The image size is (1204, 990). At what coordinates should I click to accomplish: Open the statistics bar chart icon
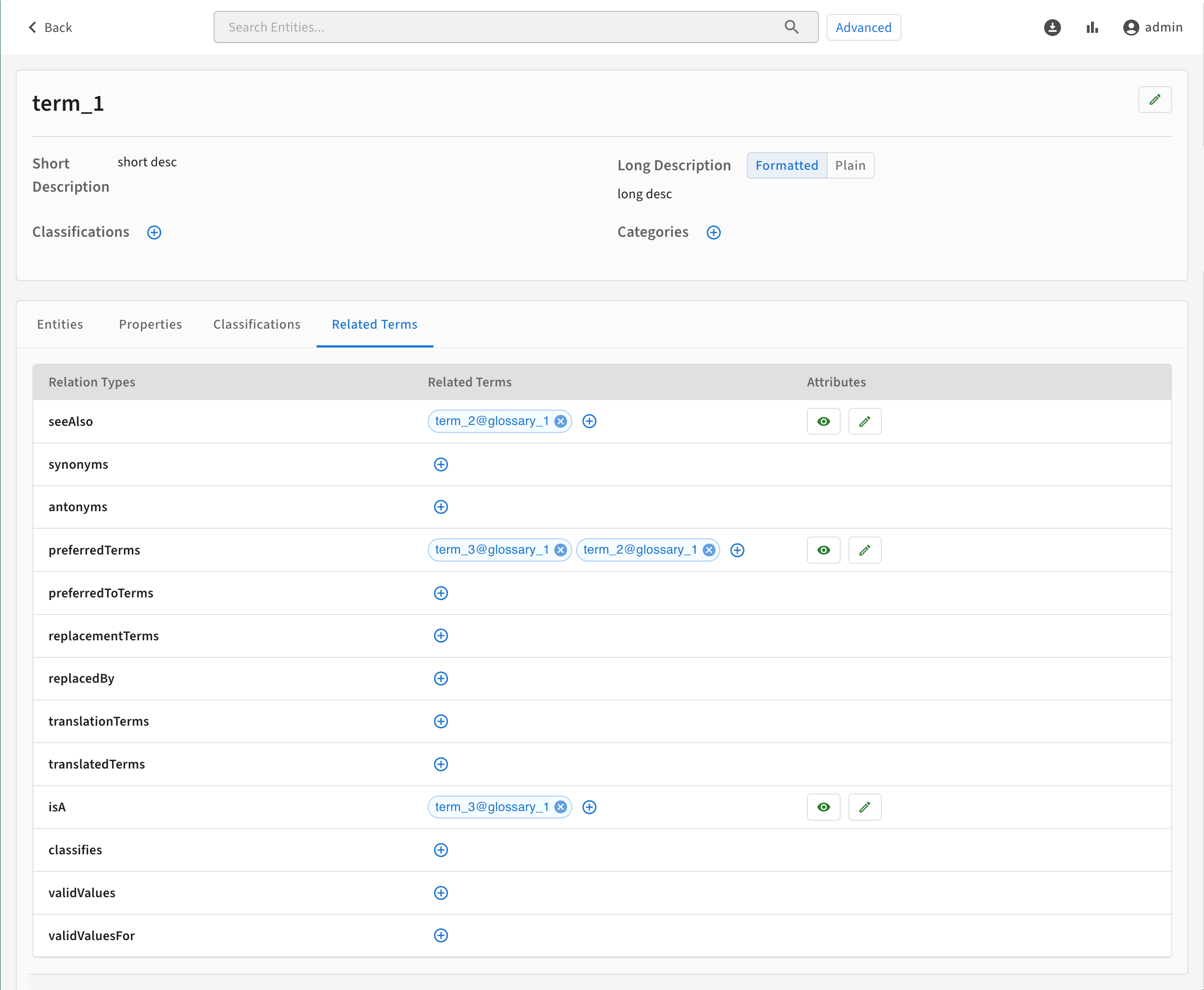[1091, 28]
